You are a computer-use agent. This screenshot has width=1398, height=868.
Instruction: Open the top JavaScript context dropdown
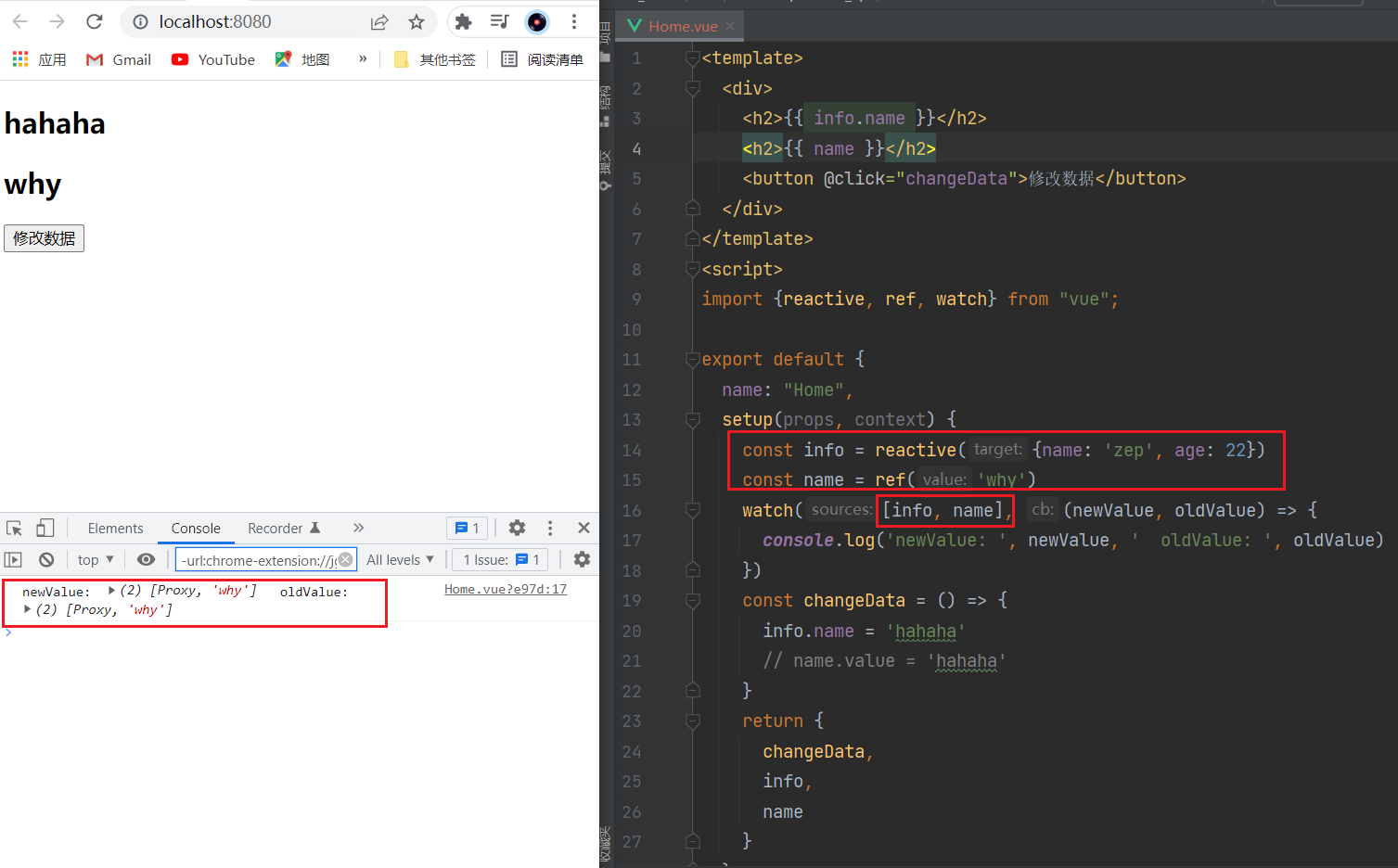(x=96, y=559)
